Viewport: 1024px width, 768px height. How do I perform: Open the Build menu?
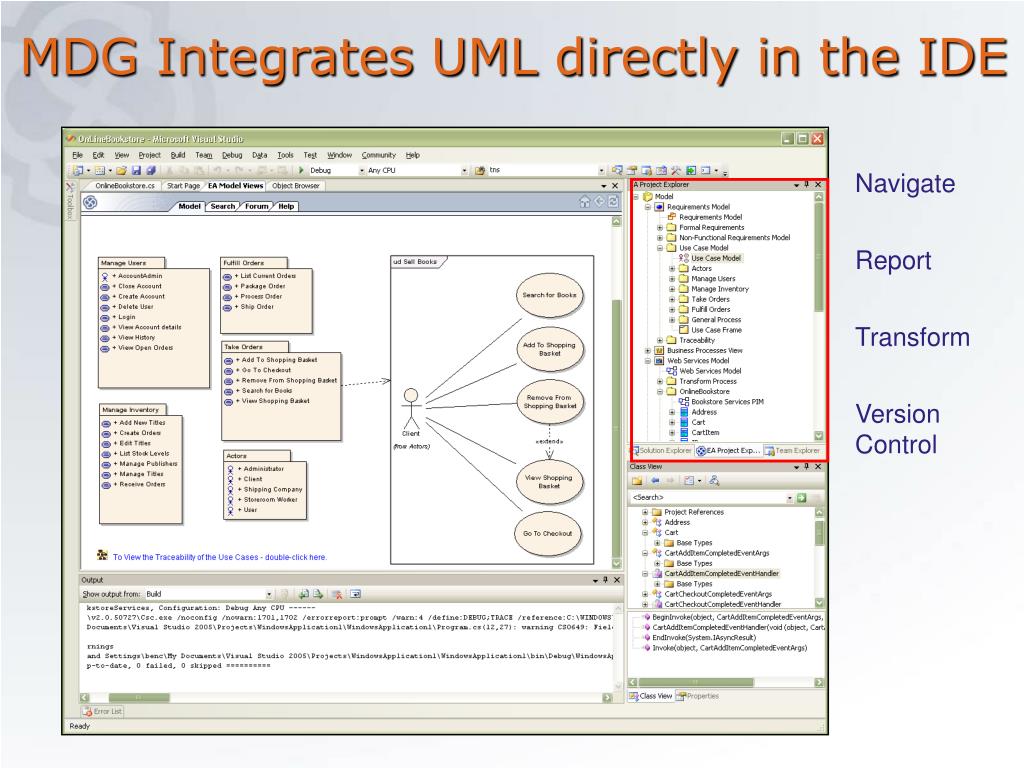[x=178, y=155]
